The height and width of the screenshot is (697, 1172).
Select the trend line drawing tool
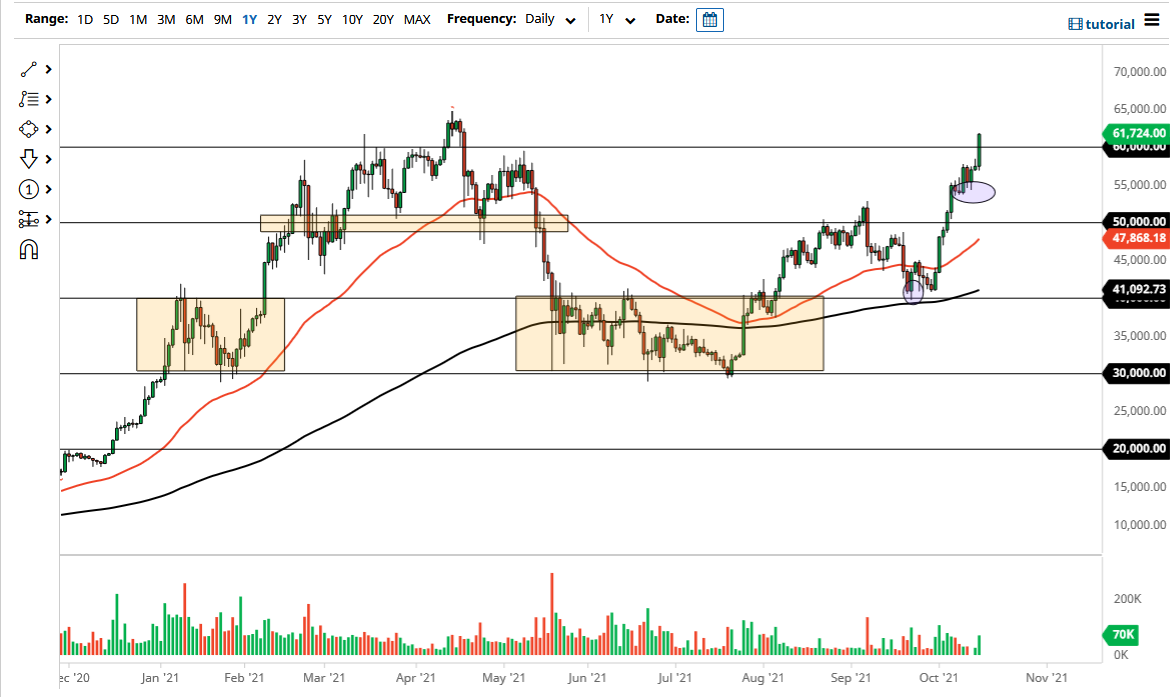point(28,69)
